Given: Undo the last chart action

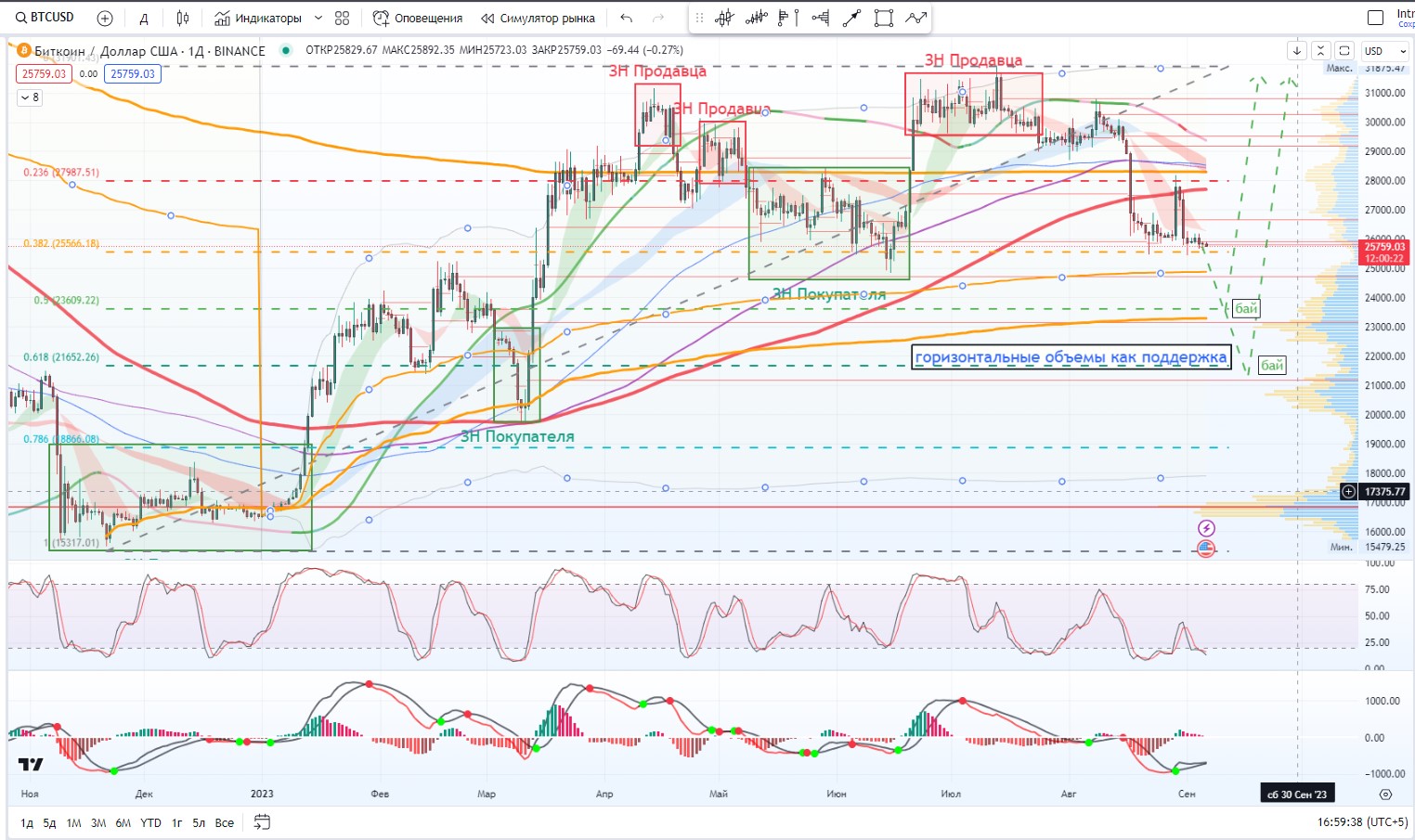Looking at the screenshot, I should click(627, 18).
